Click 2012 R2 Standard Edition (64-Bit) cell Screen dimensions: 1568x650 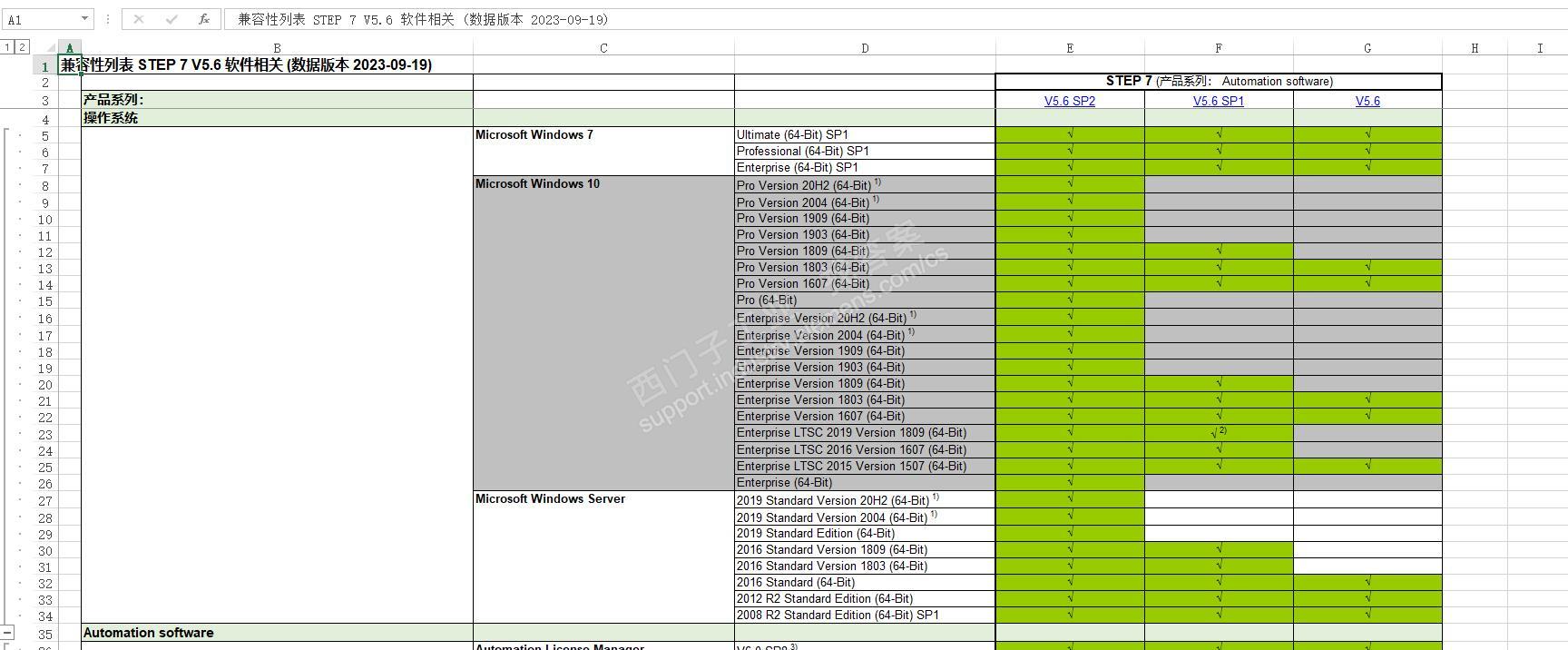[x=865, y=599]
